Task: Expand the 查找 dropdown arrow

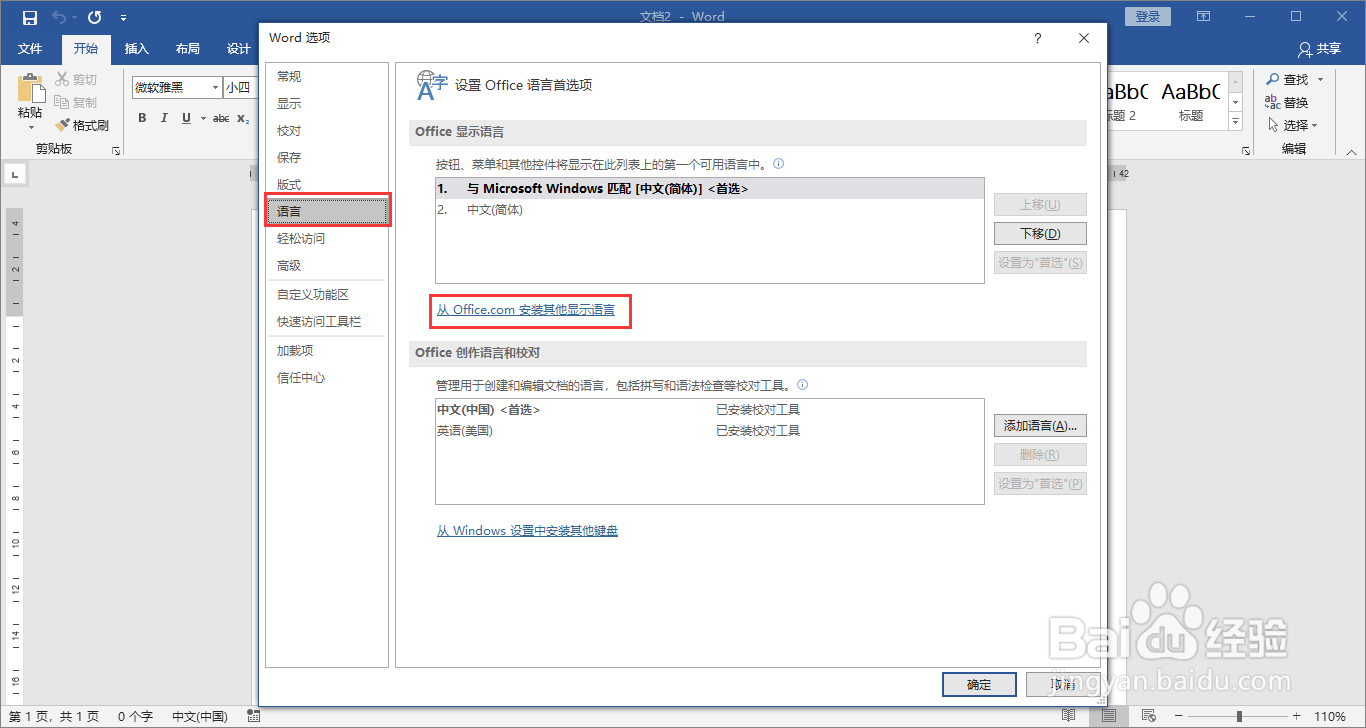Action: (x=1320, y=79)
